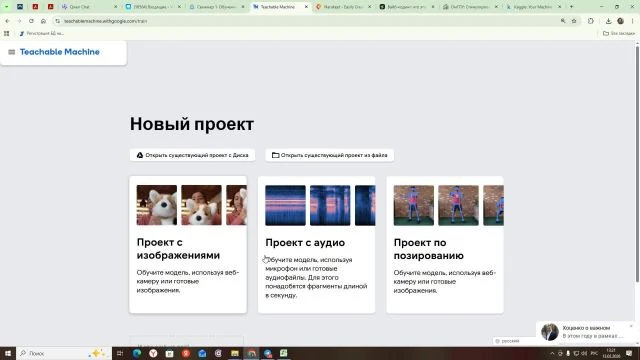The height and width of the screenshot is (360, 640).
Task: Choose the 'Проект с изображениями' card title
Action: pos(178,249)
